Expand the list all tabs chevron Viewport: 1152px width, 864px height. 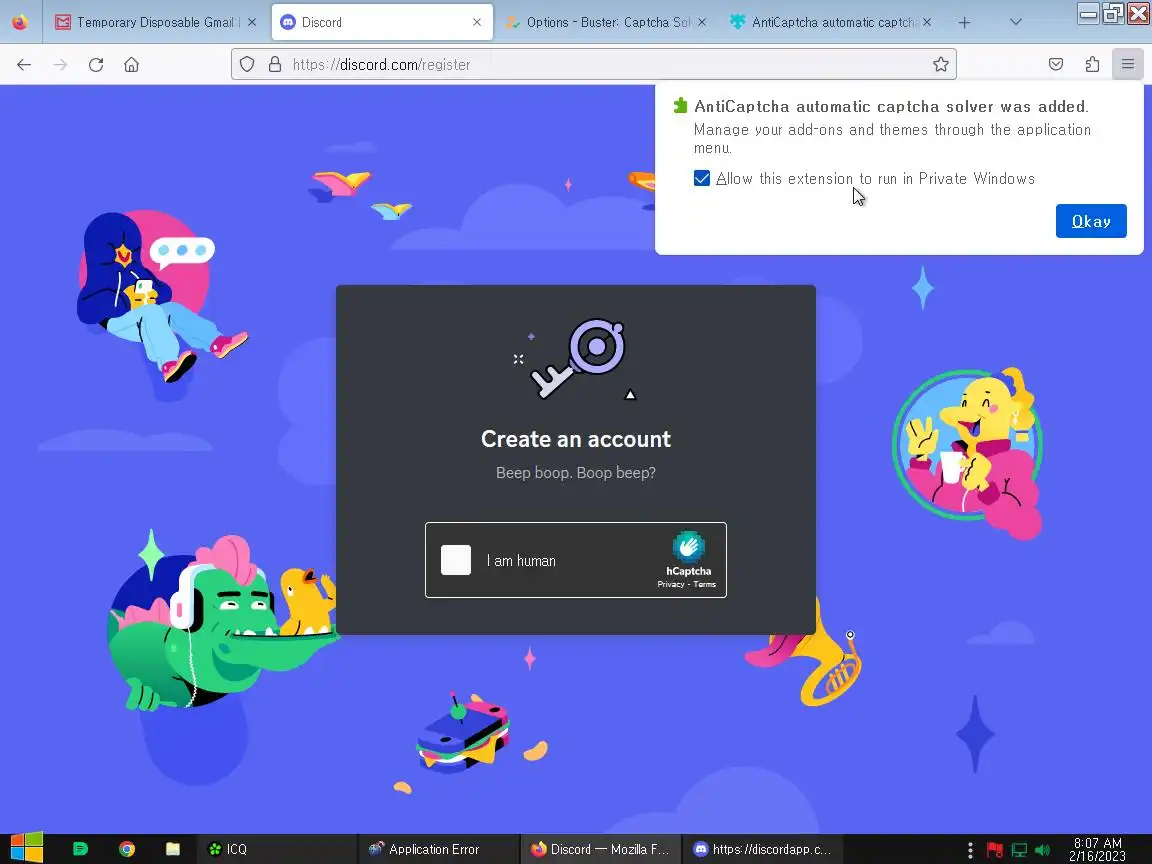[x=1015, y=23]
